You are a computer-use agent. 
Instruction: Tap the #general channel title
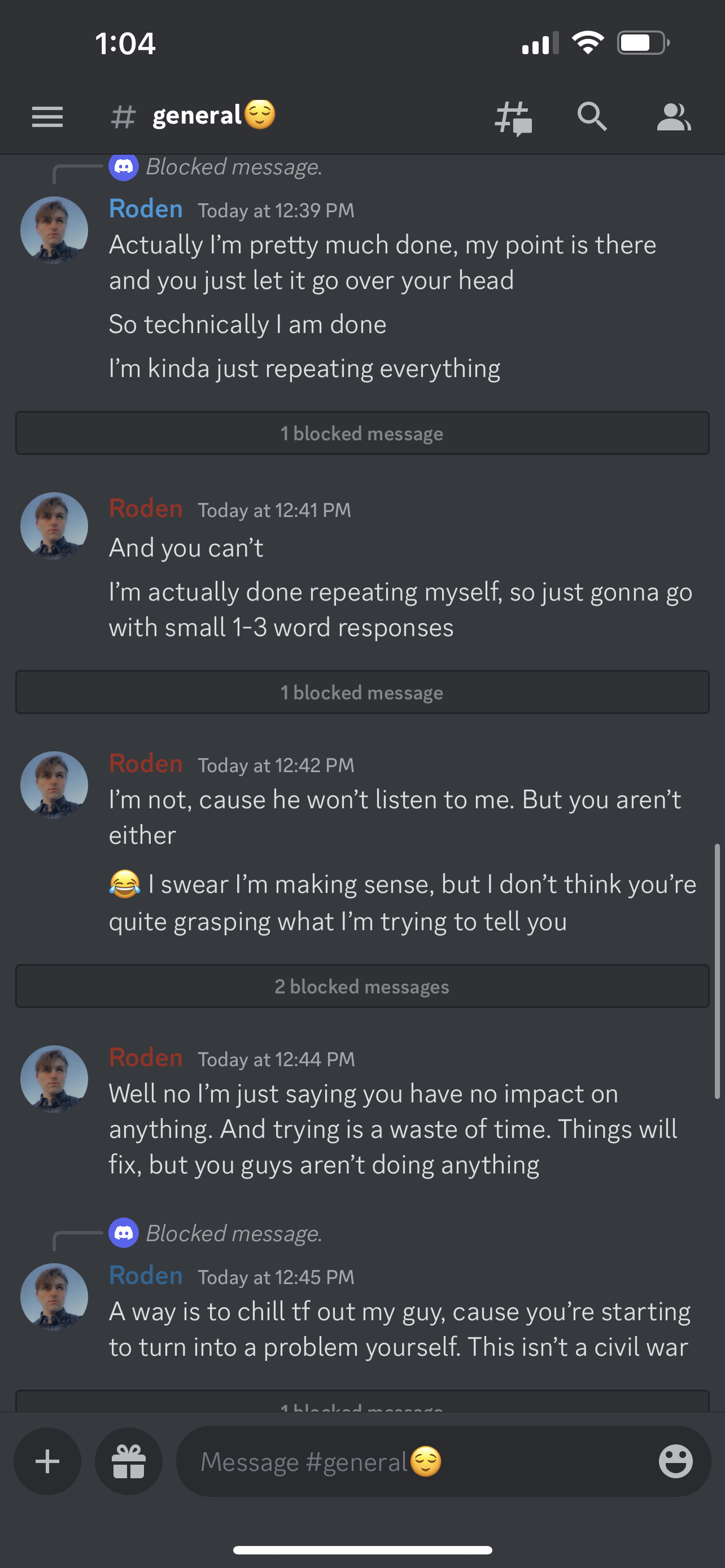pos(197,116)
